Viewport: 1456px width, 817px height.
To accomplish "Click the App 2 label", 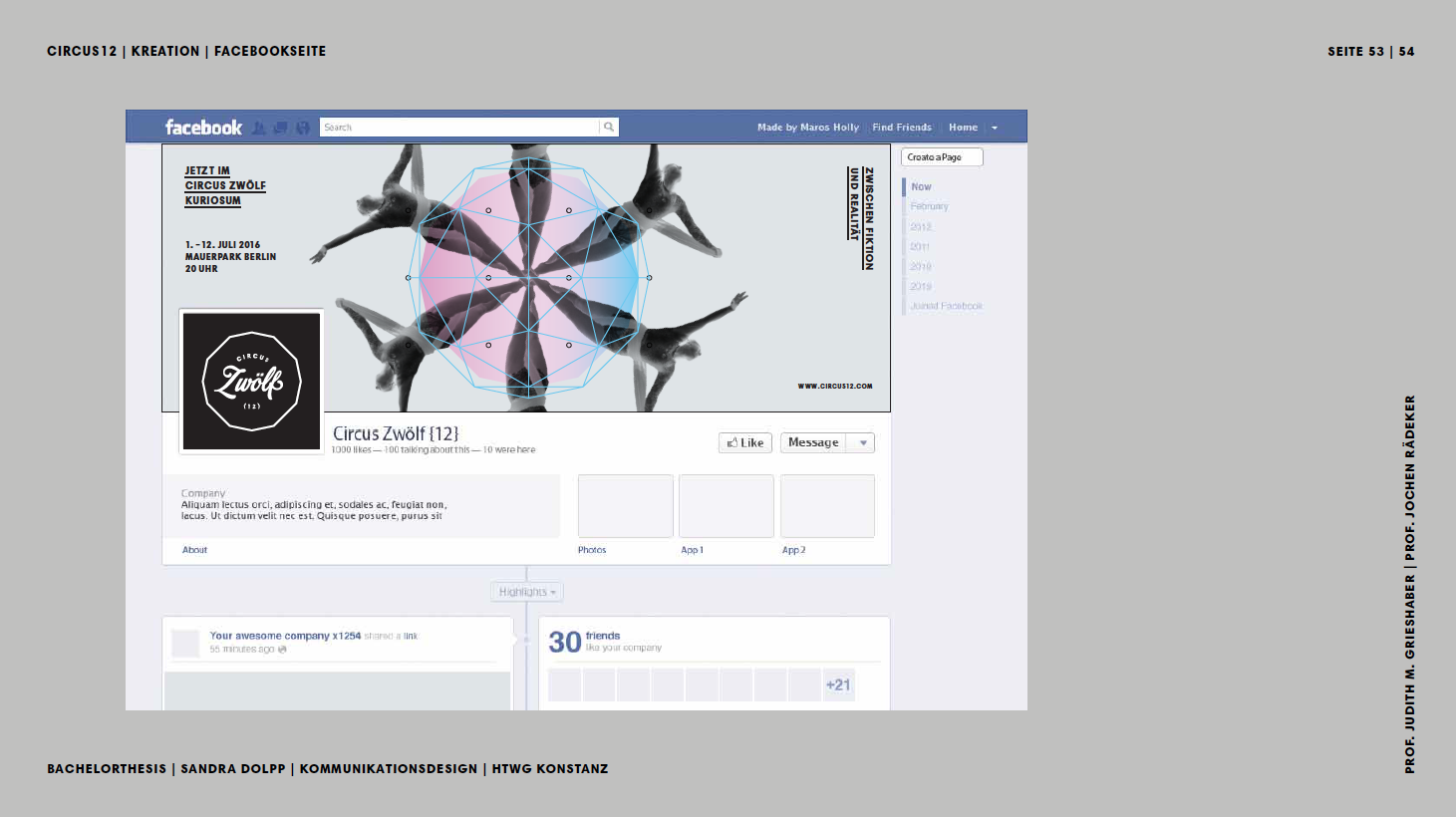I will [793, 550].
